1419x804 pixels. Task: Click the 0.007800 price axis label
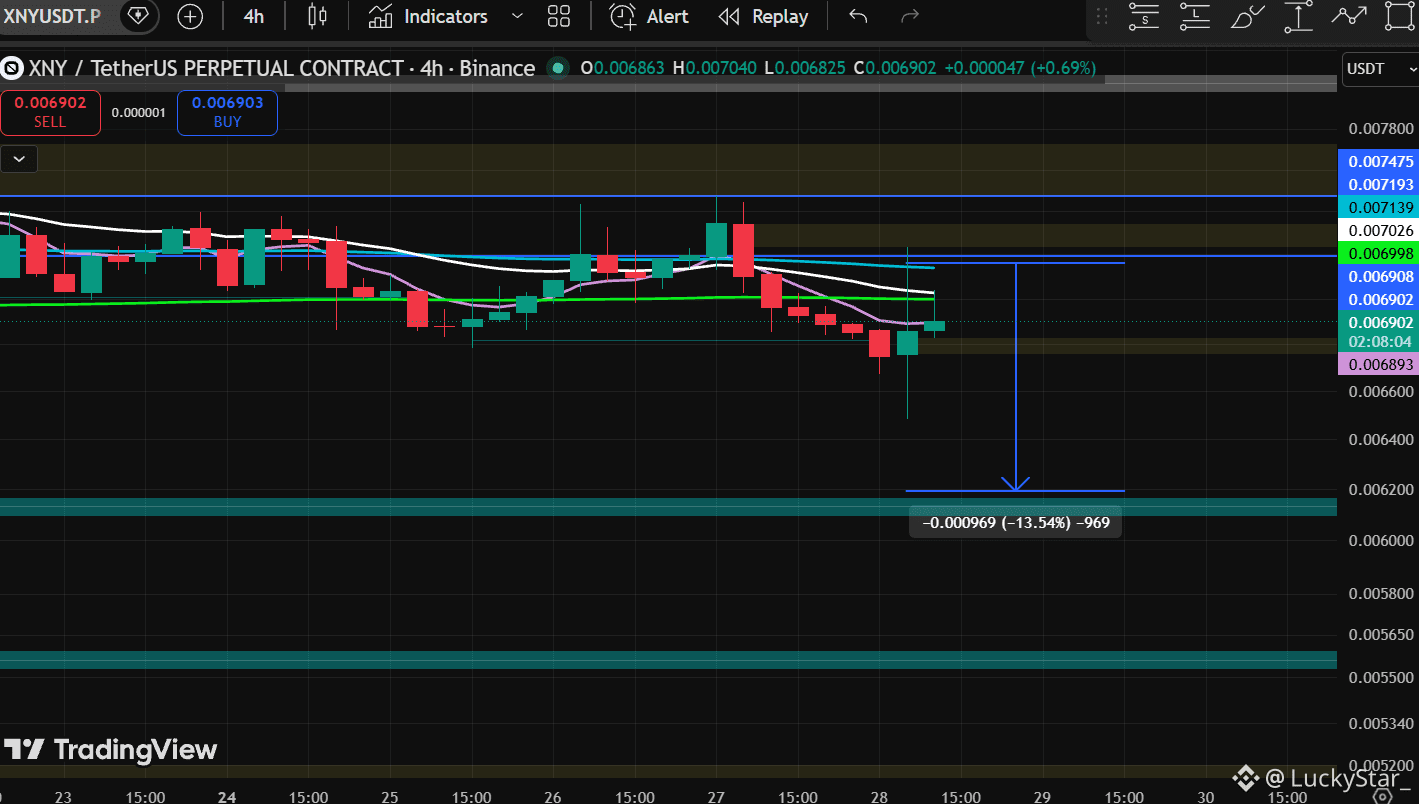1380,129
